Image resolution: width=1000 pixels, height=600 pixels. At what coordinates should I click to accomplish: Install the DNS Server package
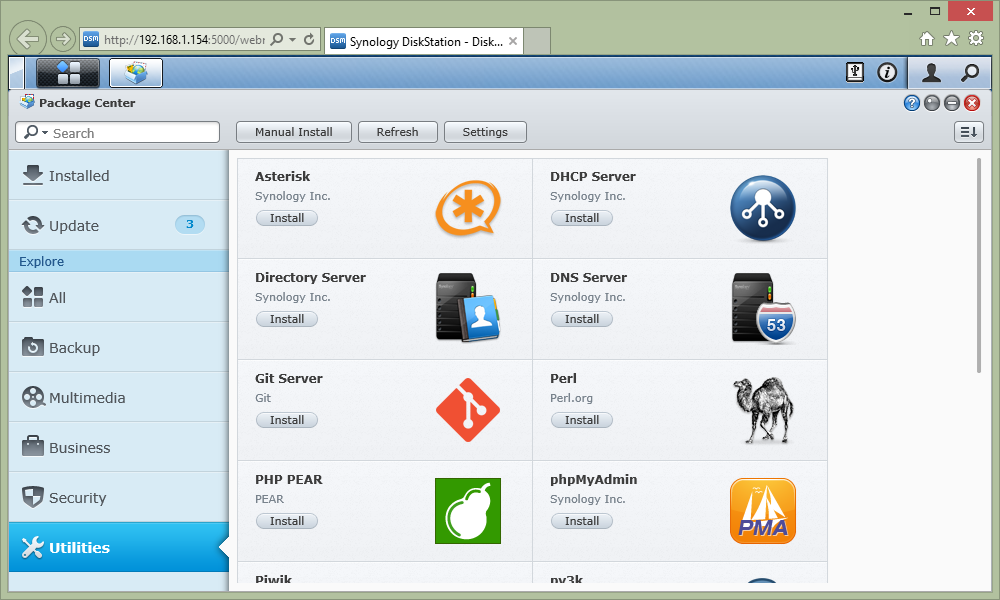point(582,319)
